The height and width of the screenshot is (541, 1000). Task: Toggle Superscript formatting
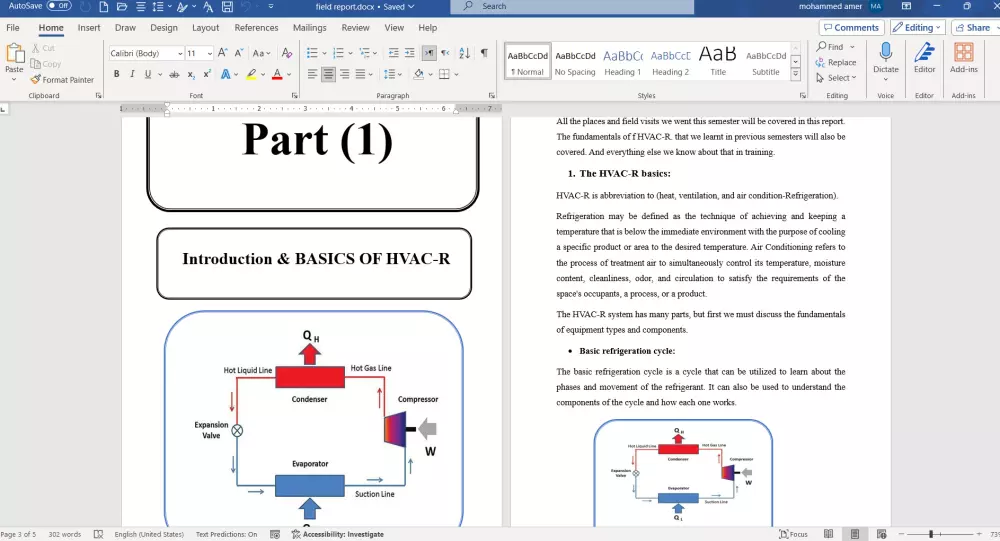tap(207, 75)
